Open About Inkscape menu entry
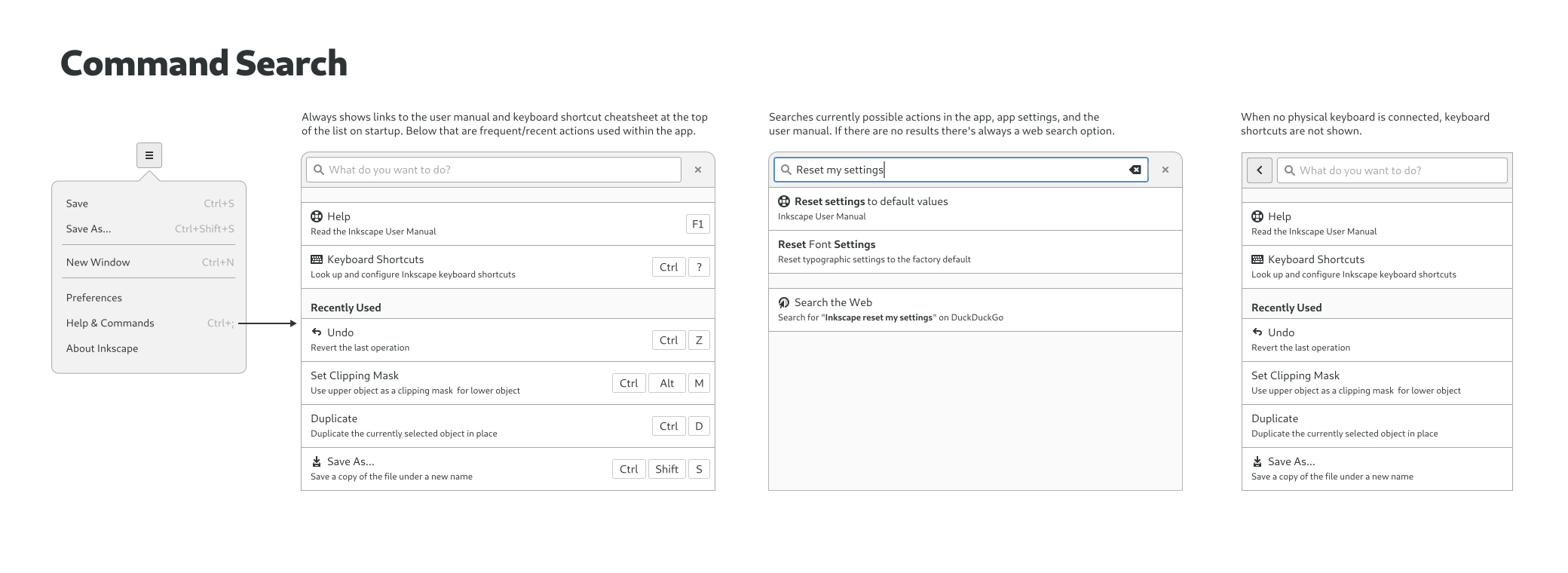The height and width of the screenshot is (573, 1568). click(102, 348)
